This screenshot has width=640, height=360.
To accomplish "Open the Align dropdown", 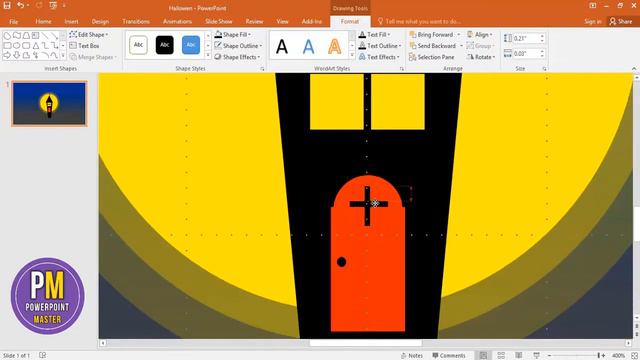I will (x=480, y=35).
